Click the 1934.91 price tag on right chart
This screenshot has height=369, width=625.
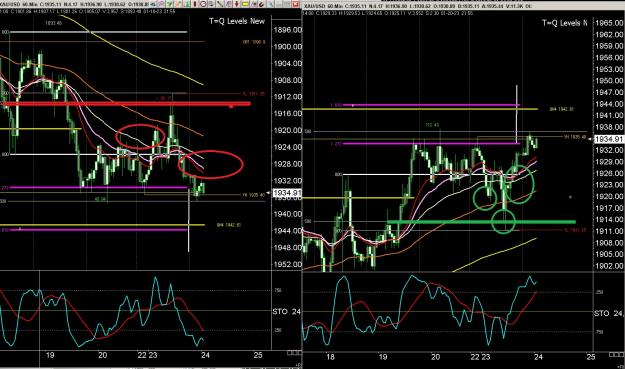[609, 139]
